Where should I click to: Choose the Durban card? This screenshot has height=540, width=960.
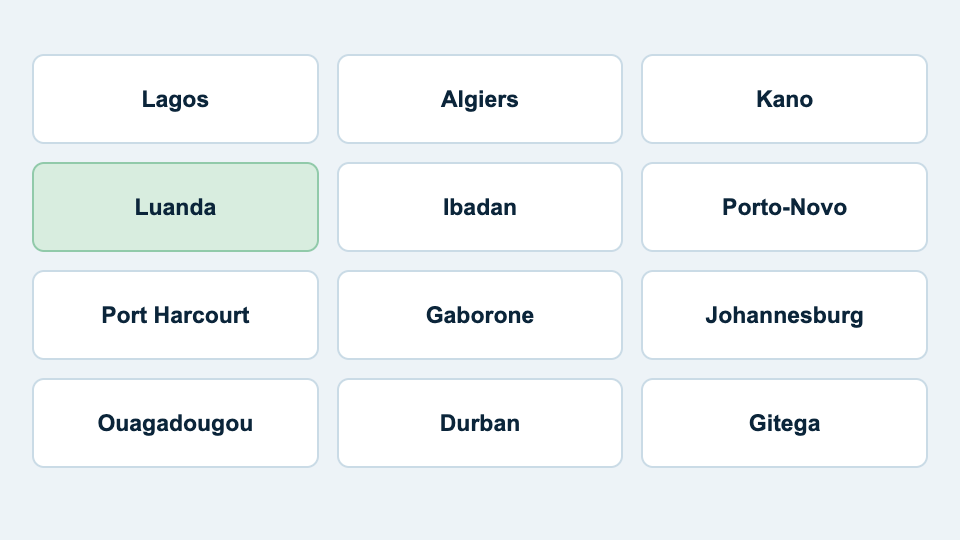click(479, 423)
